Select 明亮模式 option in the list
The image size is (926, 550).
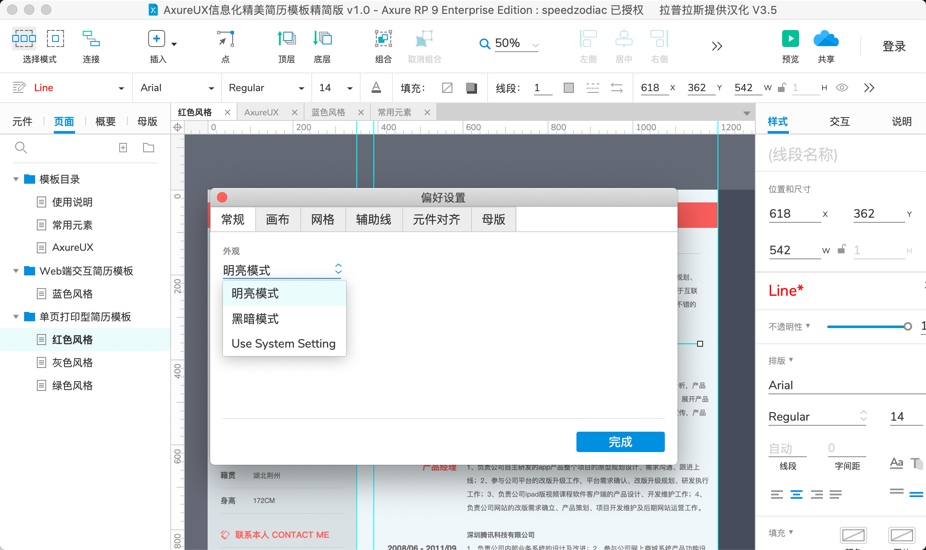coord(284,294)
